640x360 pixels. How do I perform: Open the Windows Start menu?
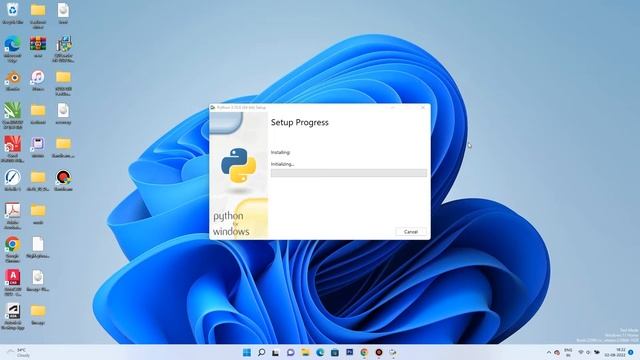coord(247,352)
